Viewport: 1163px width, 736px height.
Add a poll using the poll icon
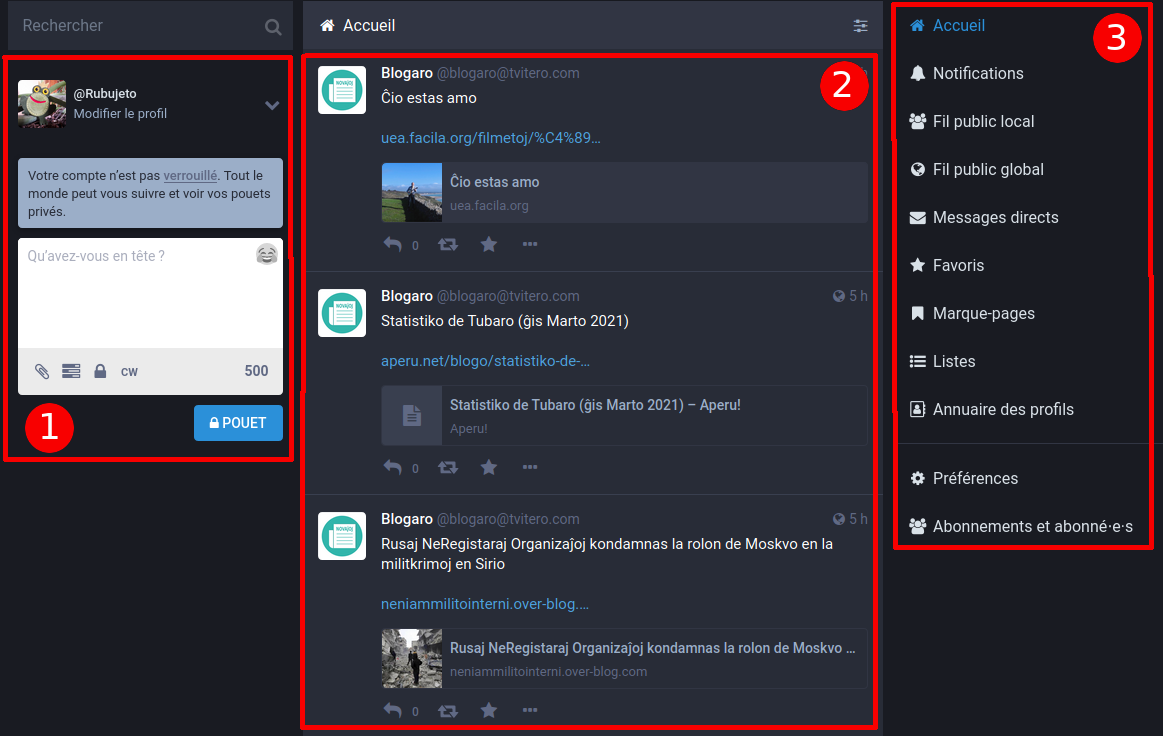[71, 371]
